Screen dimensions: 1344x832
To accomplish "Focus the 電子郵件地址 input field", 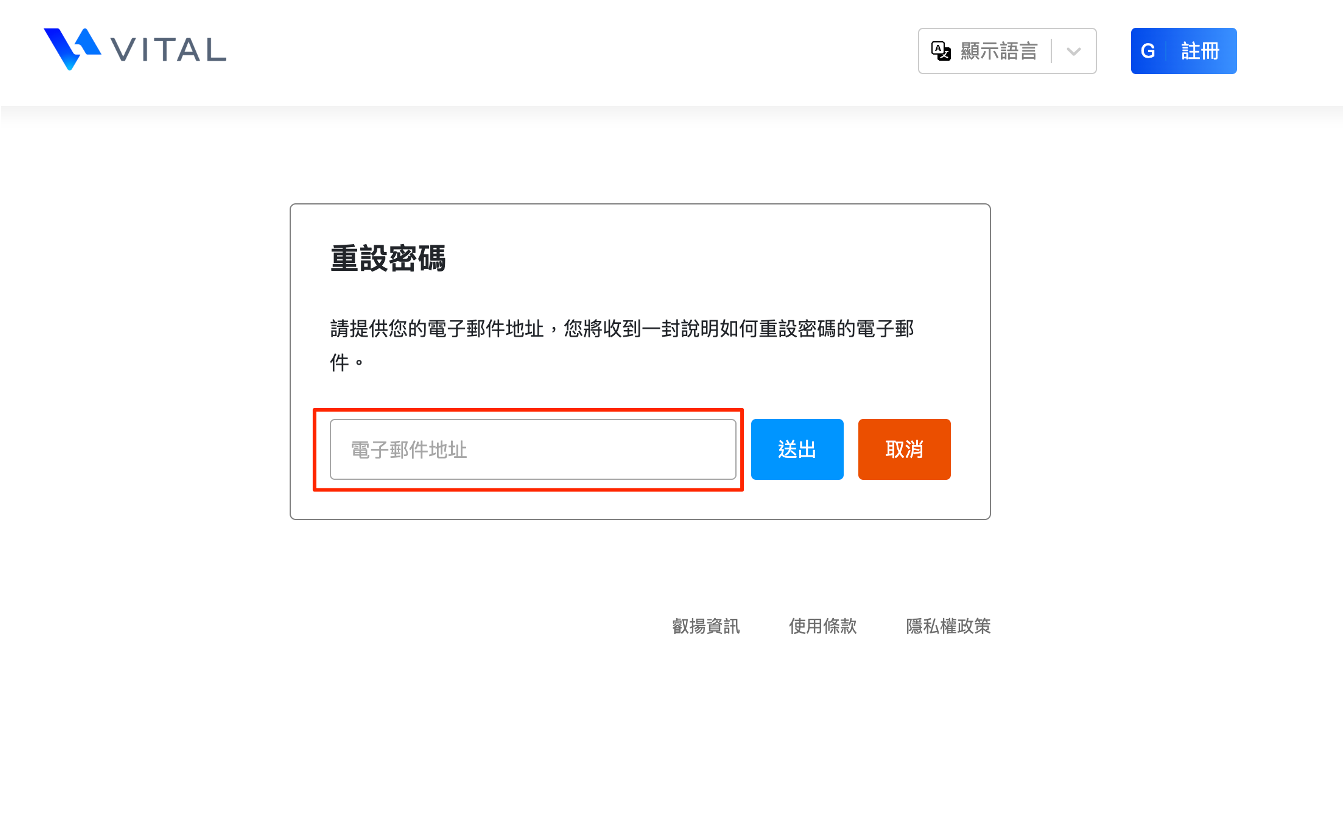I will (x=533, y=450).
